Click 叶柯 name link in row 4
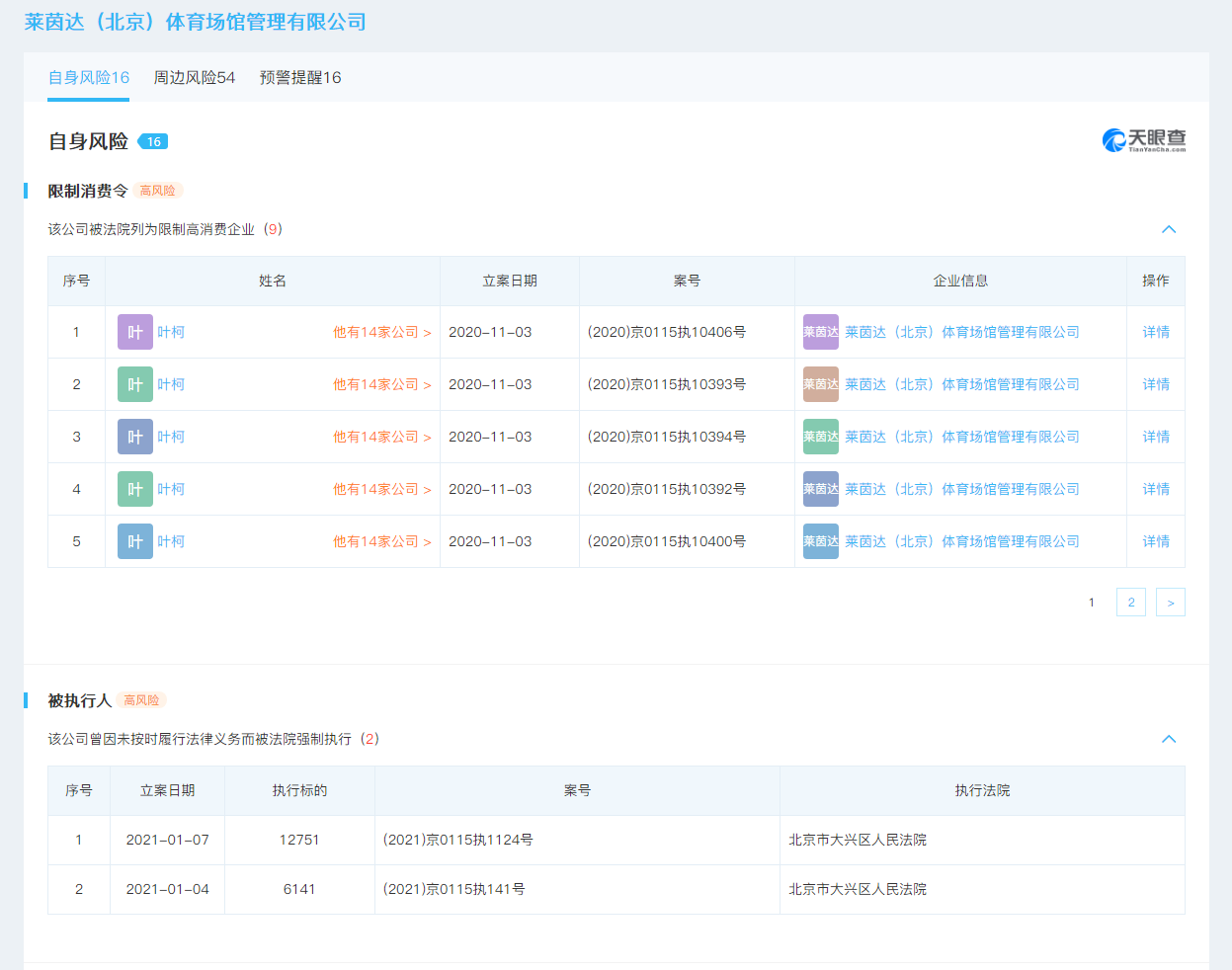Viewport: 1232px width, 970px height. 171,489
